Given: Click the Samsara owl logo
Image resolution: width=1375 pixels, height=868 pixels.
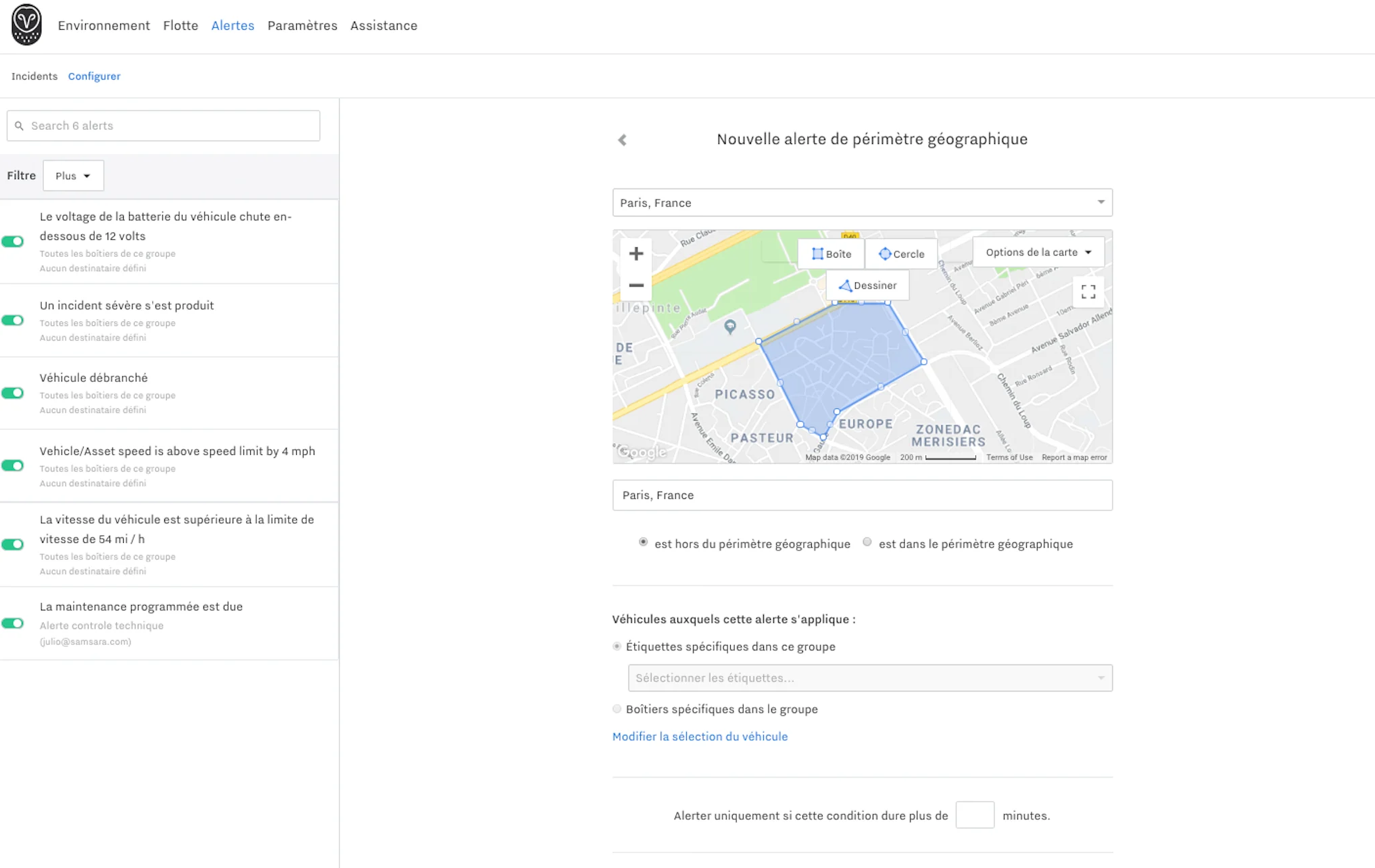Looking at the screenshot, I should tap(26, 25).
